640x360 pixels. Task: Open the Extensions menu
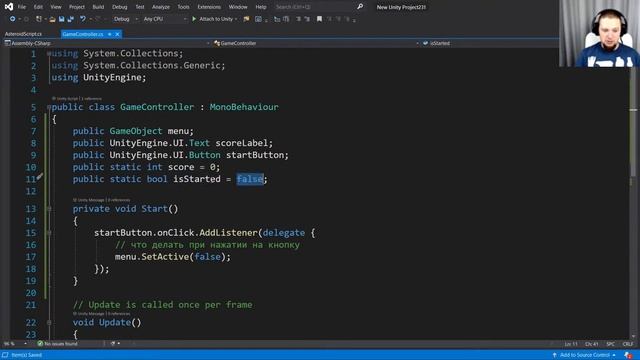(209, 7)
